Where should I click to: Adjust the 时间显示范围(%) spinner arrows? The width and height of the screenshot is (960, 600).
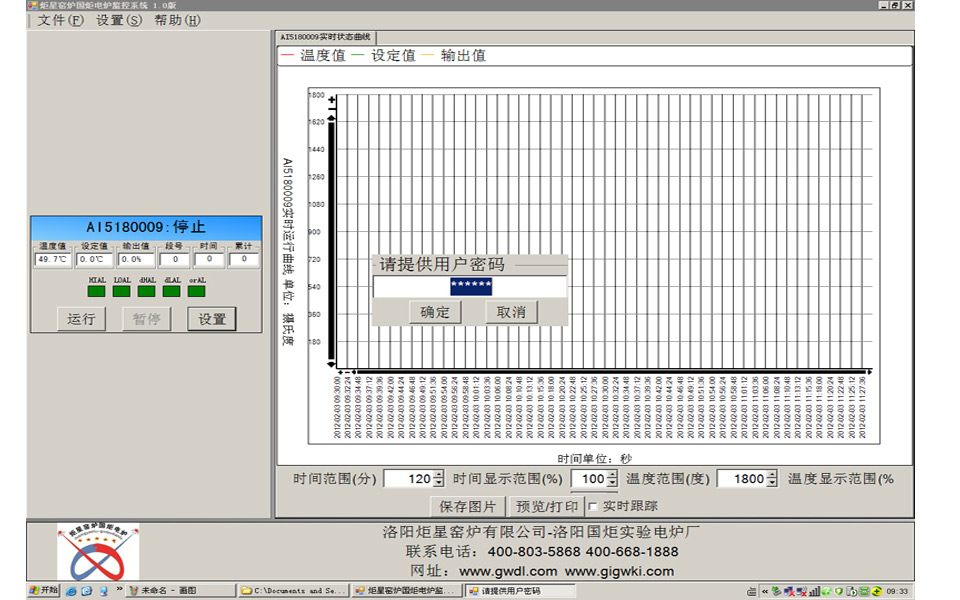612,479
